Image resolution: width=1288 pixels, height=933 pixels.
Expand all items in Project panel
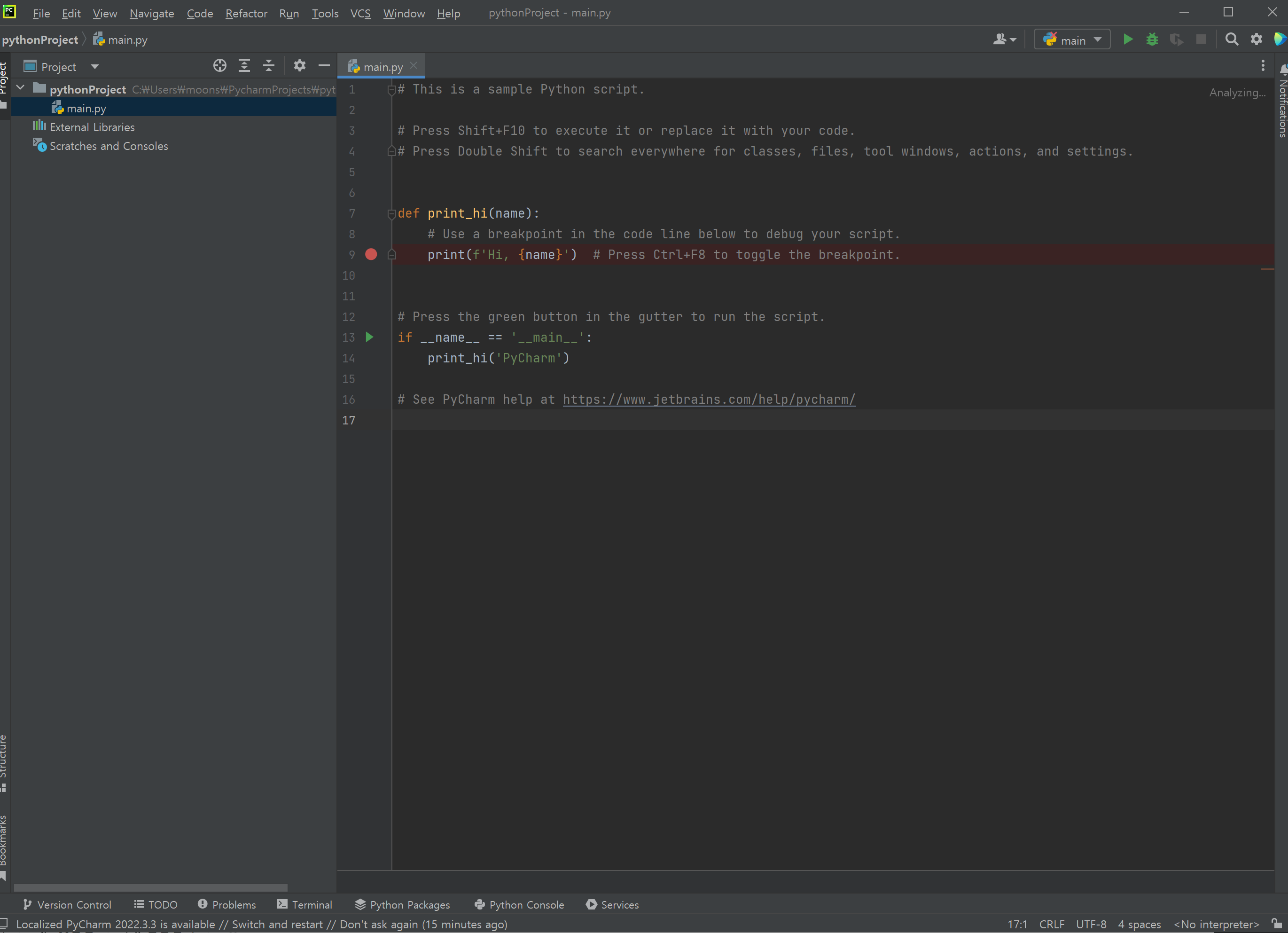(x=244, y=66)
